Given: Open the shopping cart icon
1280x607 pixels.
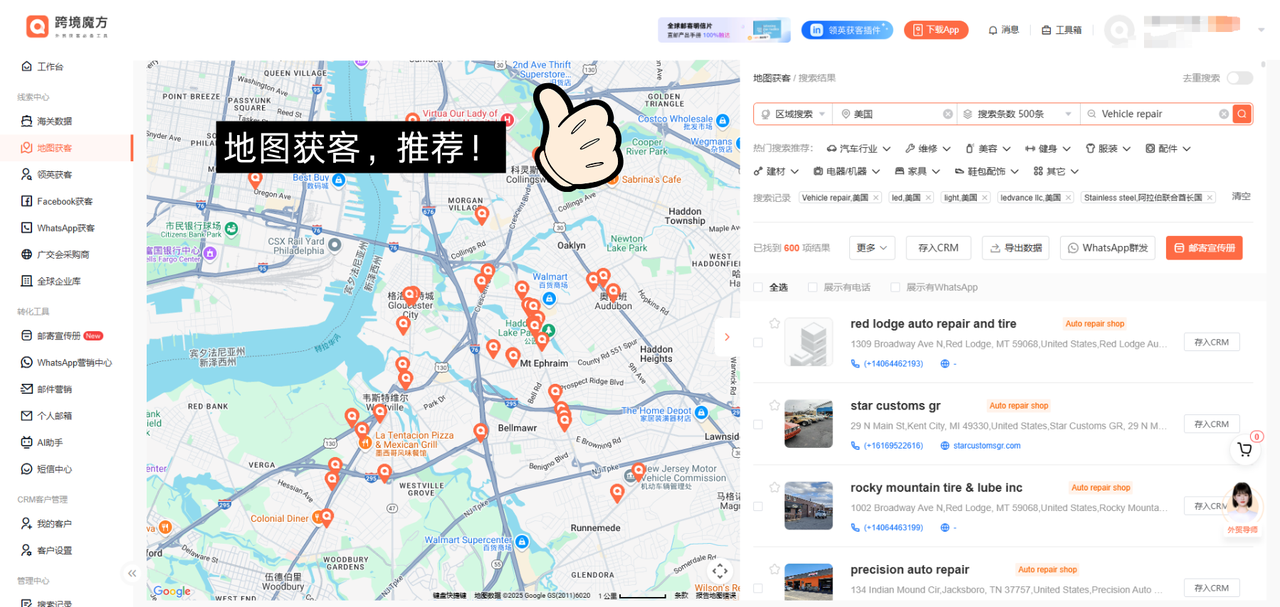Looking at the screenshot, I should 1244,450.
